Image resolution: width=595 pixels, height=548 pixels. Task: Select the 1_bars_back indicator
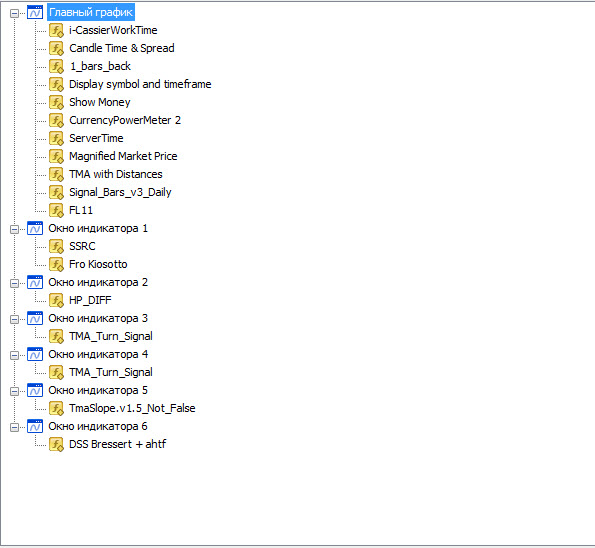(100, 66)
